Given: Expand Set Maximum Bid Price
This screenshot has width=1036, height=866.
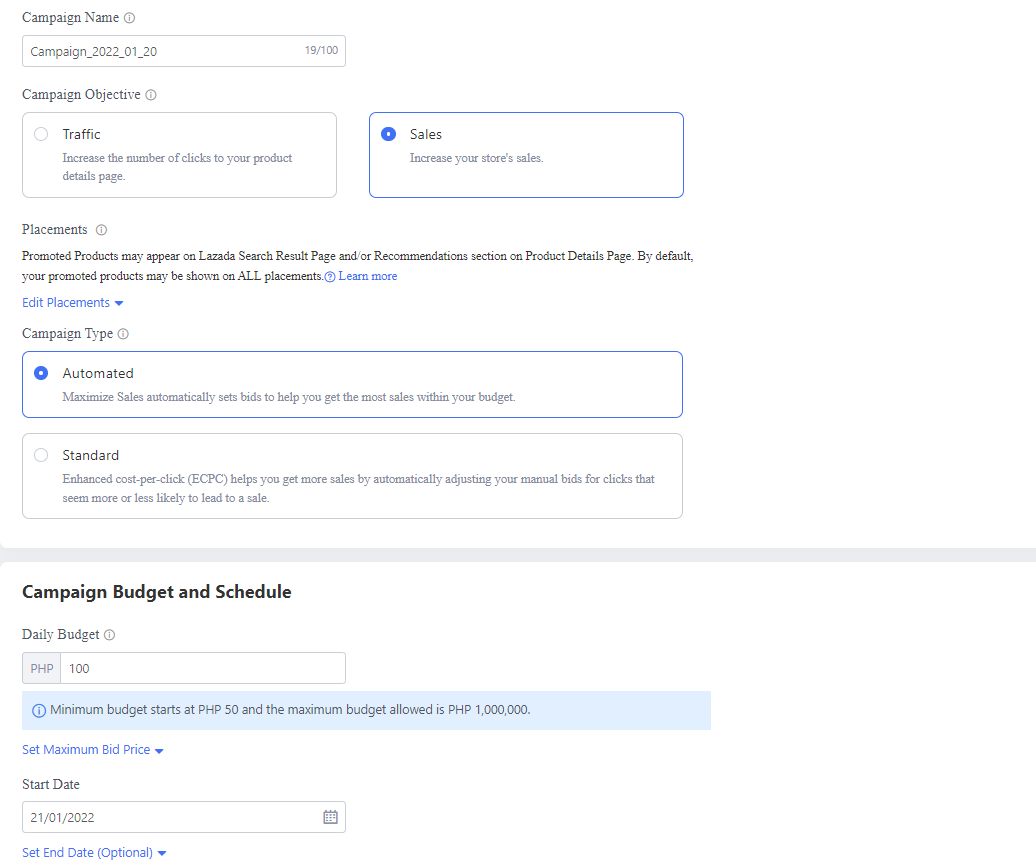Looking at the screenshot, I should pos(92,750).
